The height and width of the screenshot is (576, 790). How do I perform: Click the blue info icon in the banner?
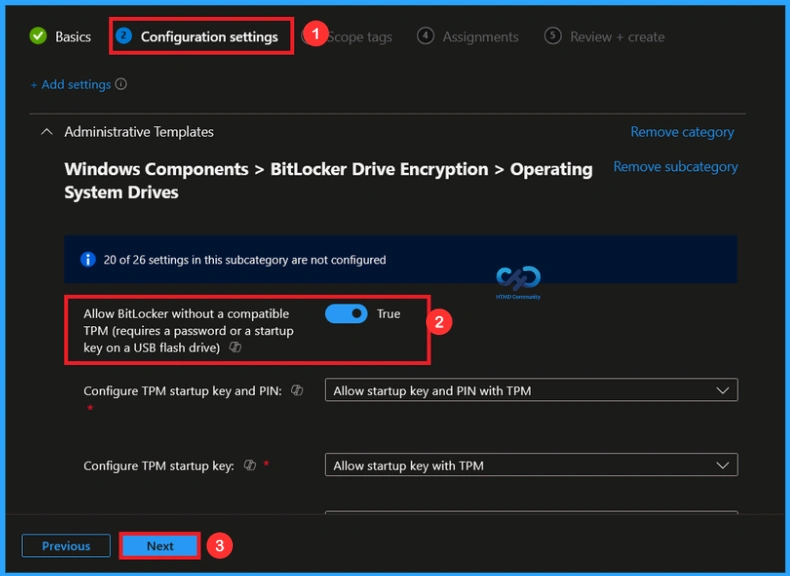[x=88, y=260]
